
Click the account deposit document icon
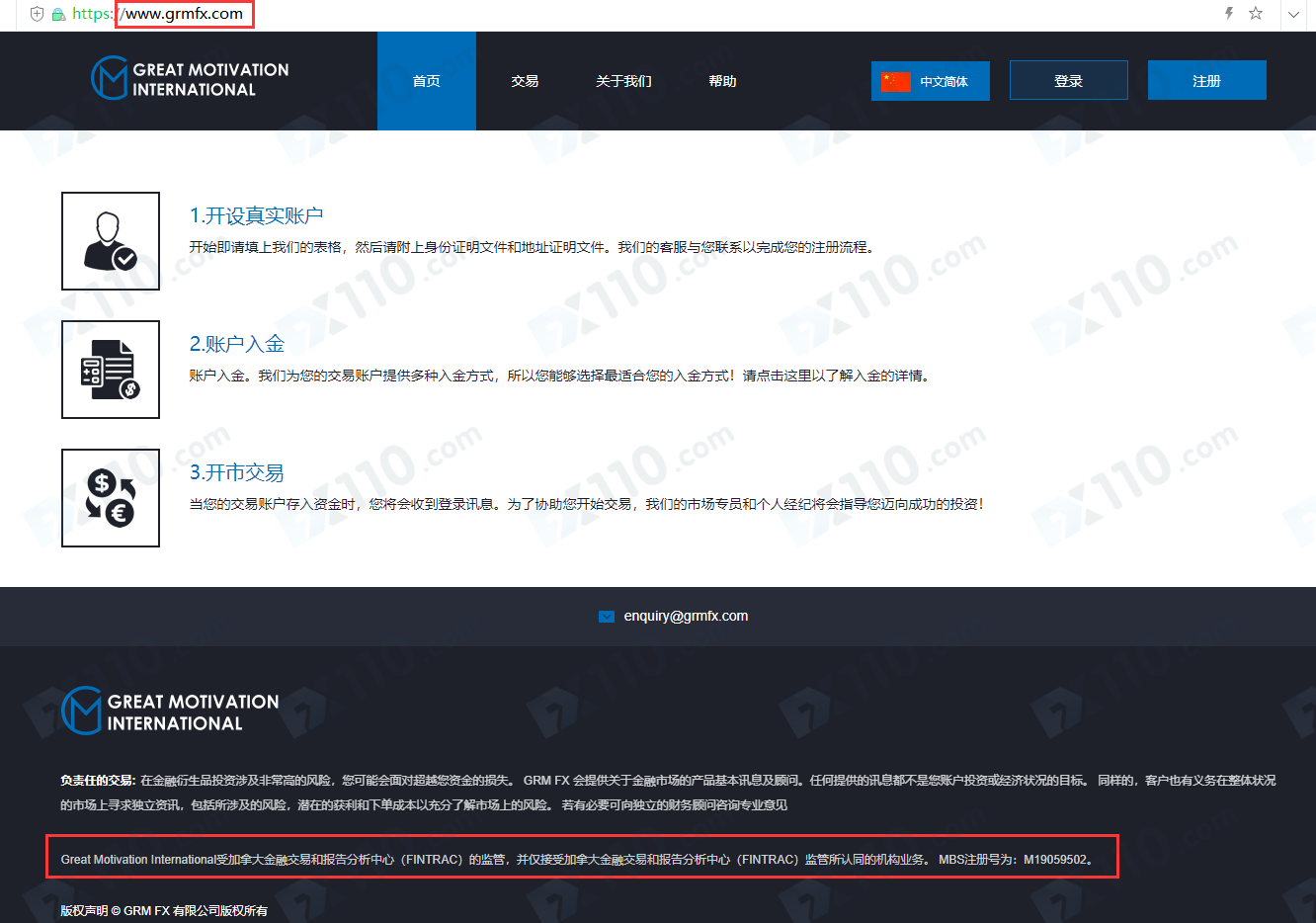tap(111, 370)
